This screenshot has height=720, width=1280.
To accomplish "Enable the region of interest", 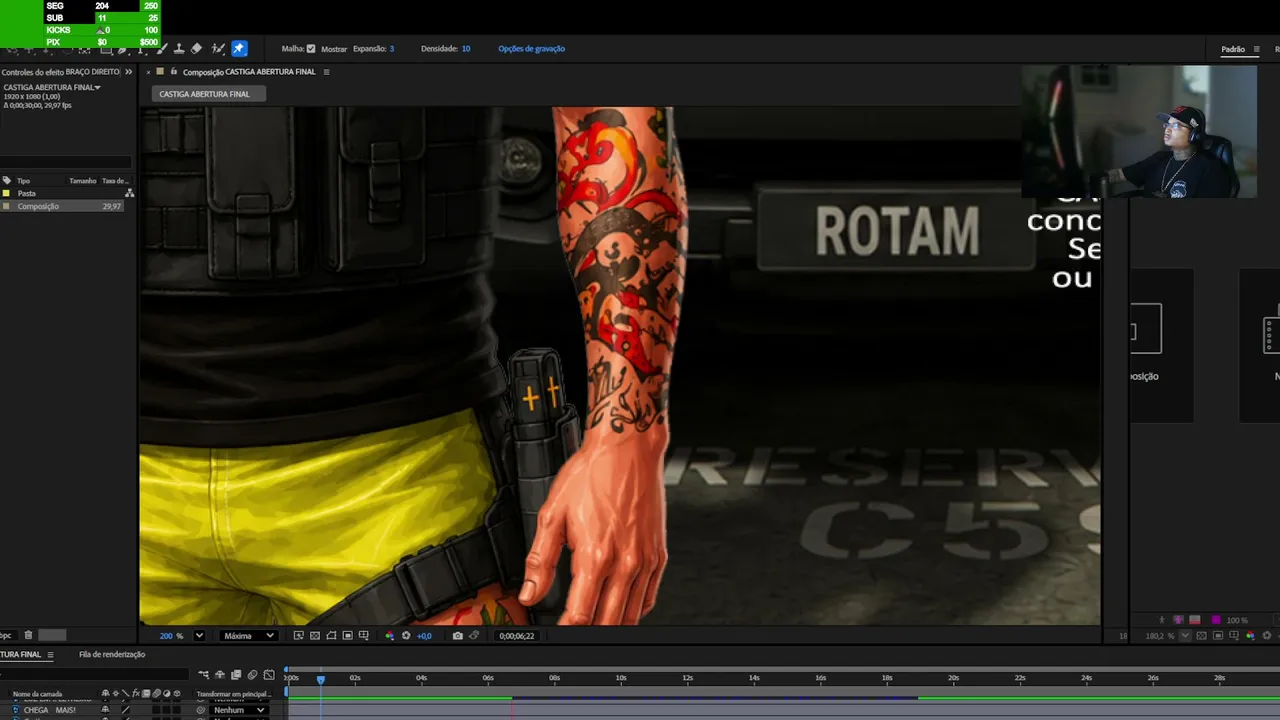I will pos(347,636).
